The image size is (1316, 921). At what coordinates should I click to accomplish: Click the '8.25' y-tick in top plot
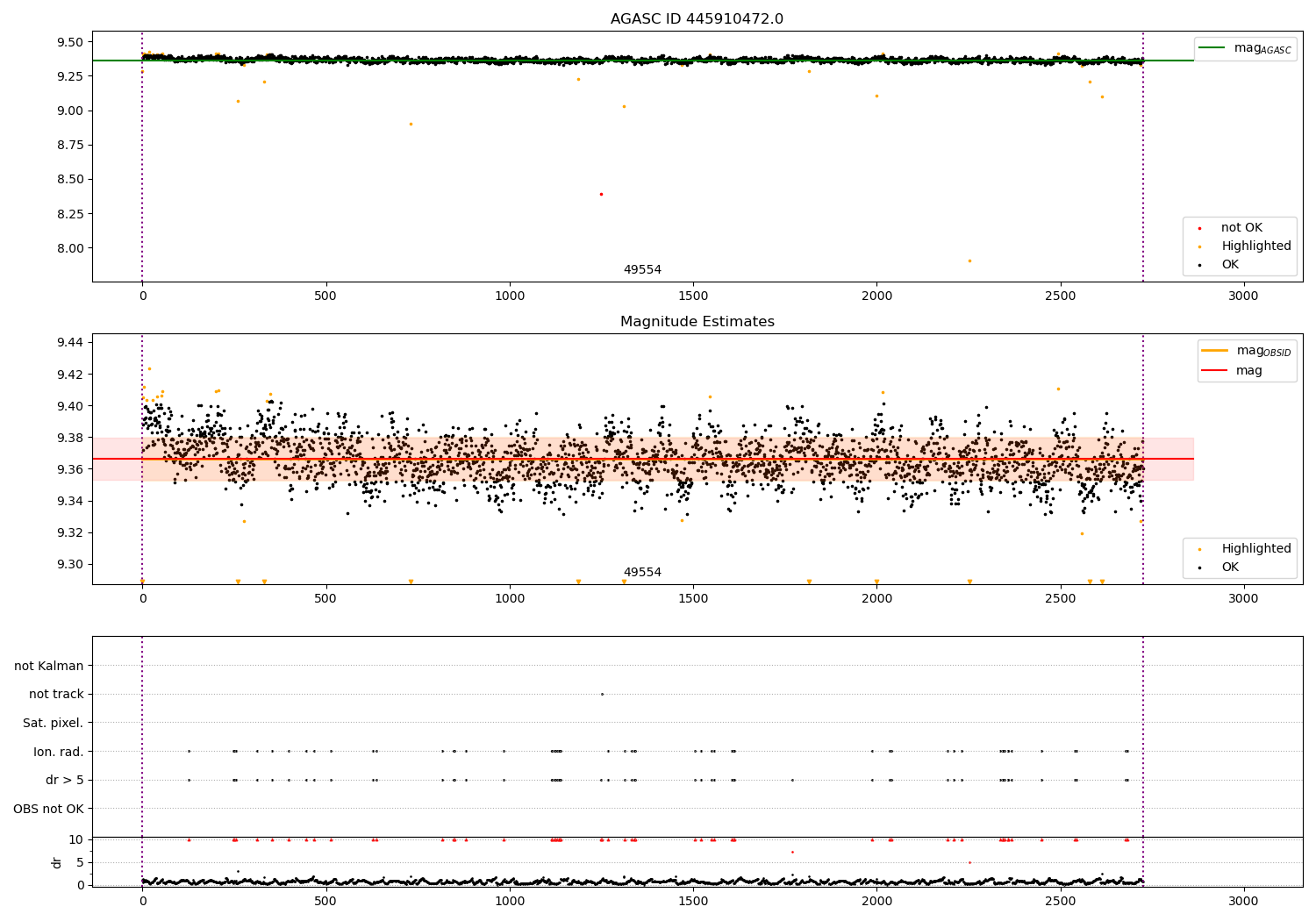tap(70, 214)
